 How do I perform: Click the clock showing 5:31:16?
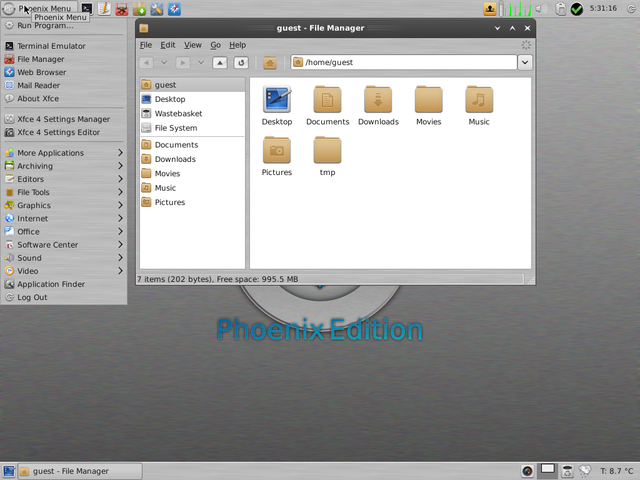603,8
